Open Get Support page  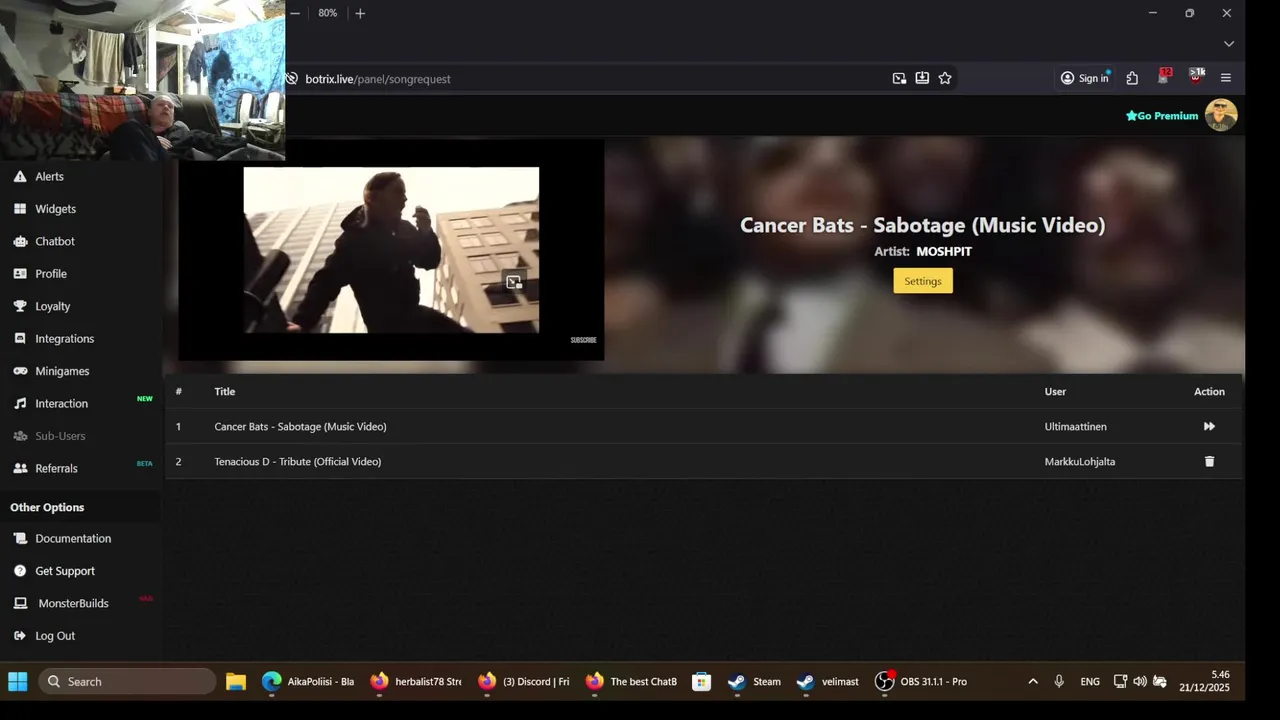(x=65, y=571)
